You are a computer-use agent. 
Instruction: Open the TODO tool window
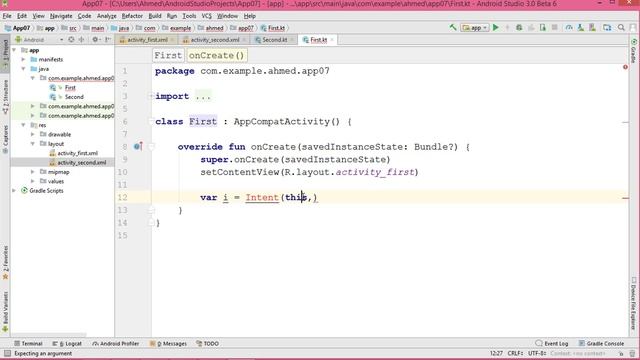coord(207,344)
